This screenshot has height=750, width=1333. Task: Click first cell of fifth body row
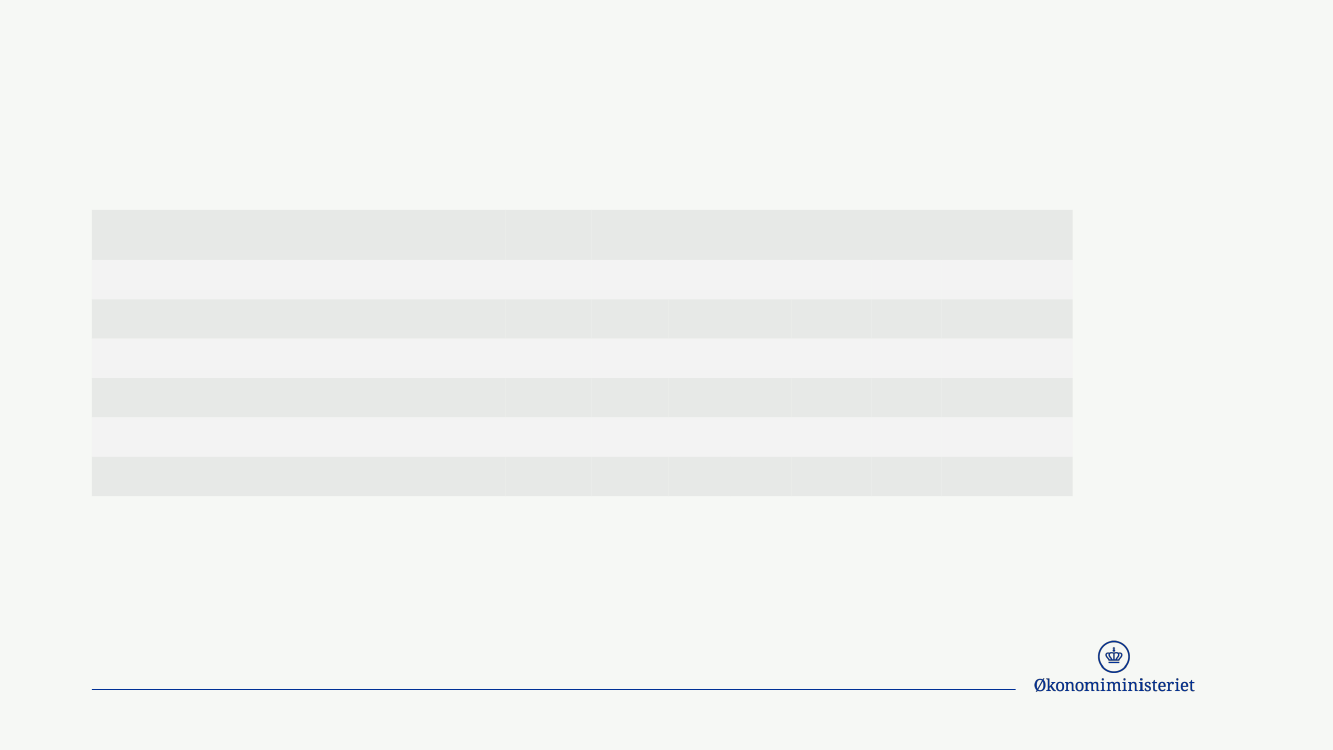pos(300,437)
